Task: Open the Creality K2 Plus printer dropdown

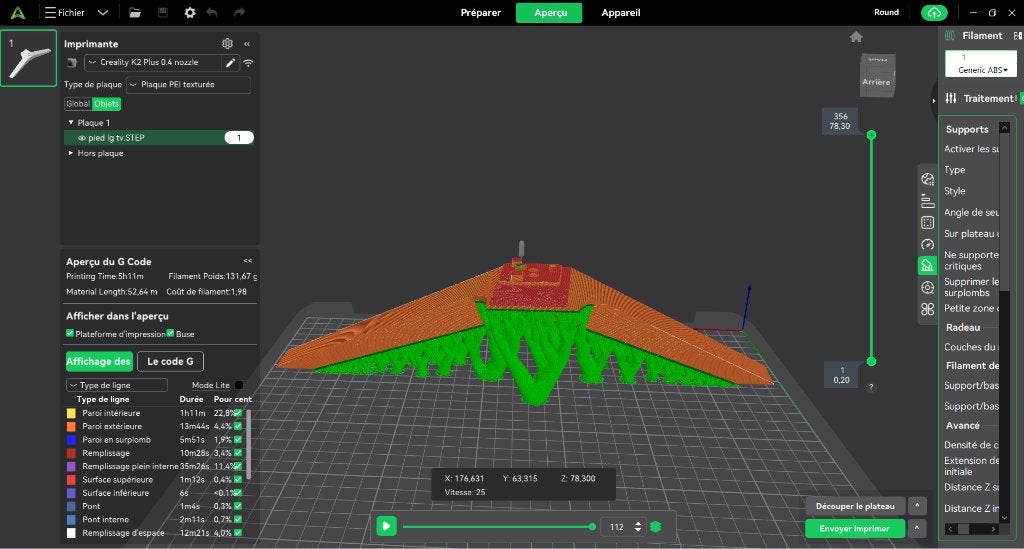Action: point(152,63)
